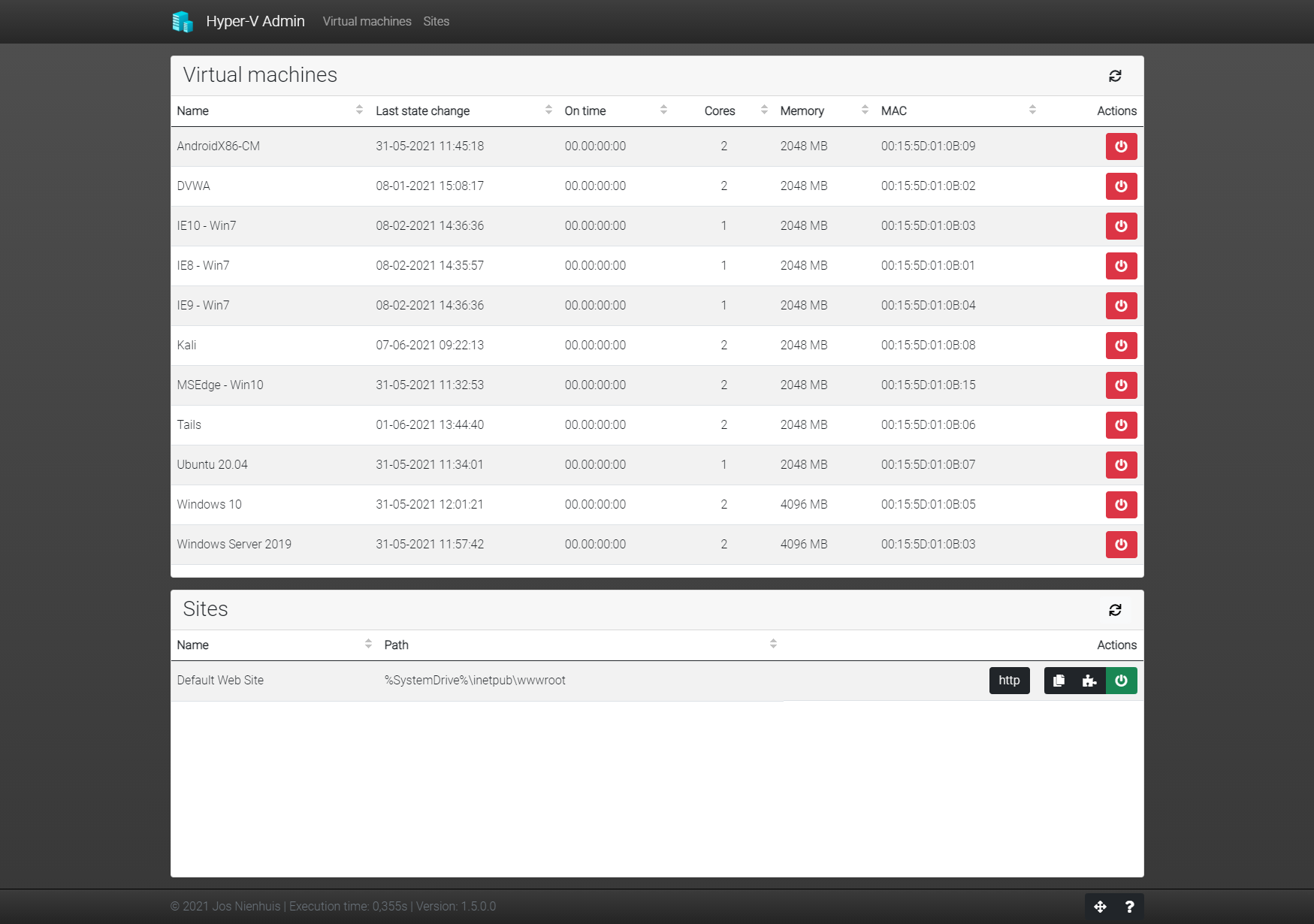Sort by Memory column
Screen dimensions: 1314x924
tap(825, 110)
